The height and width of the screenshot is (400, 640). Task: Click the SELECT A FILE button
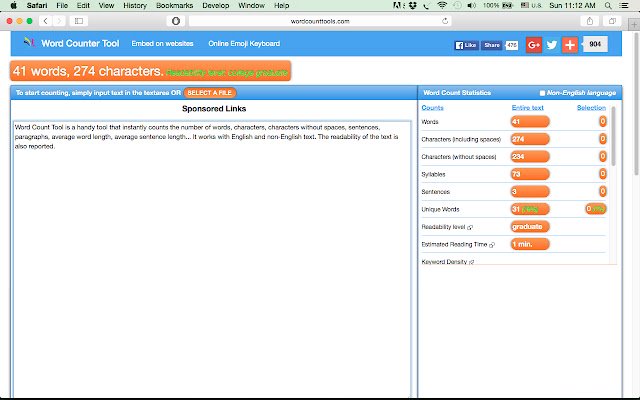[210, 93]
